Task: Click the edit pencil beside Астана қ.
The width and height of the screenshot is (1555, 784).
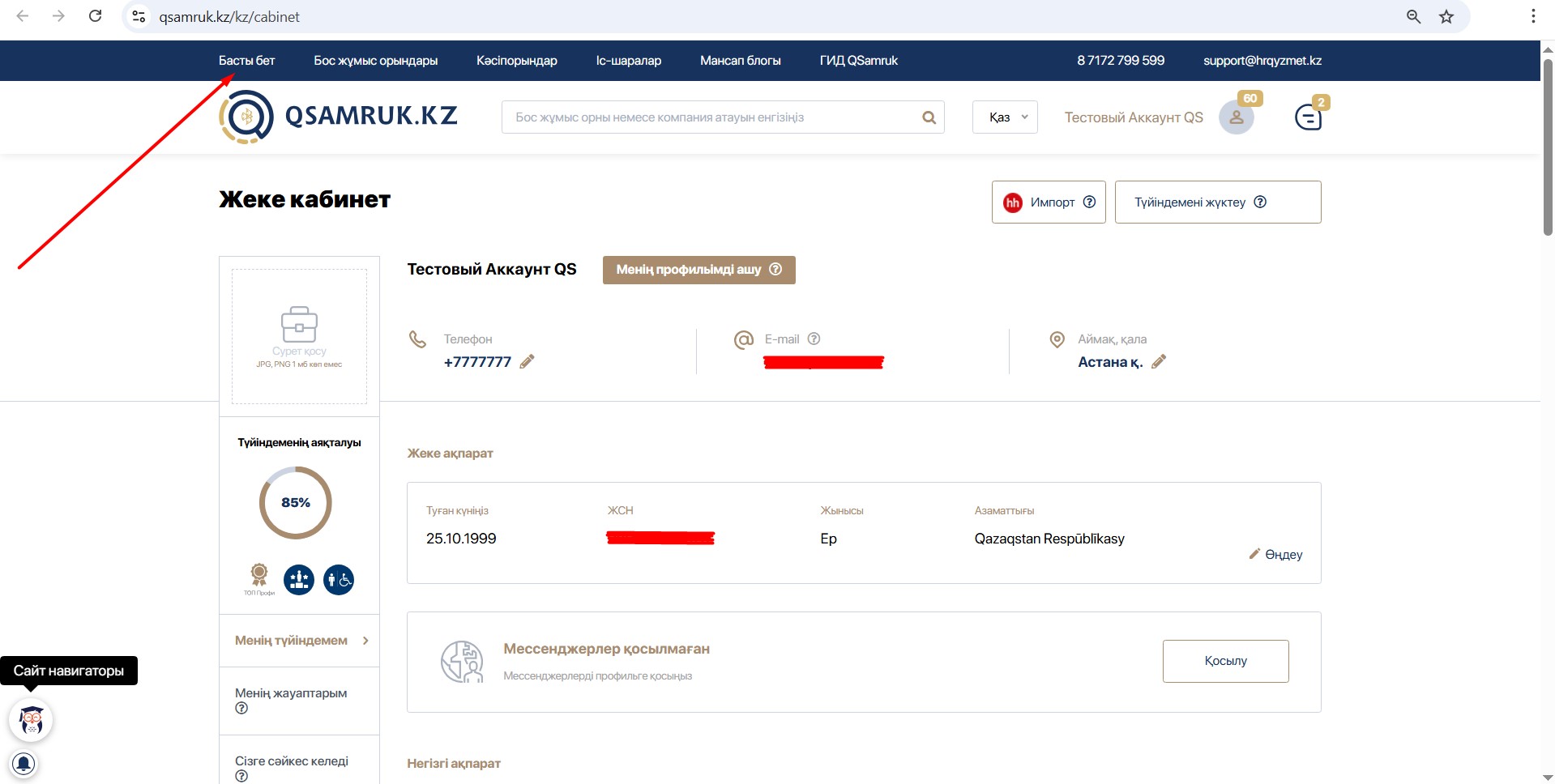Action: click(x=1159, y=362)
